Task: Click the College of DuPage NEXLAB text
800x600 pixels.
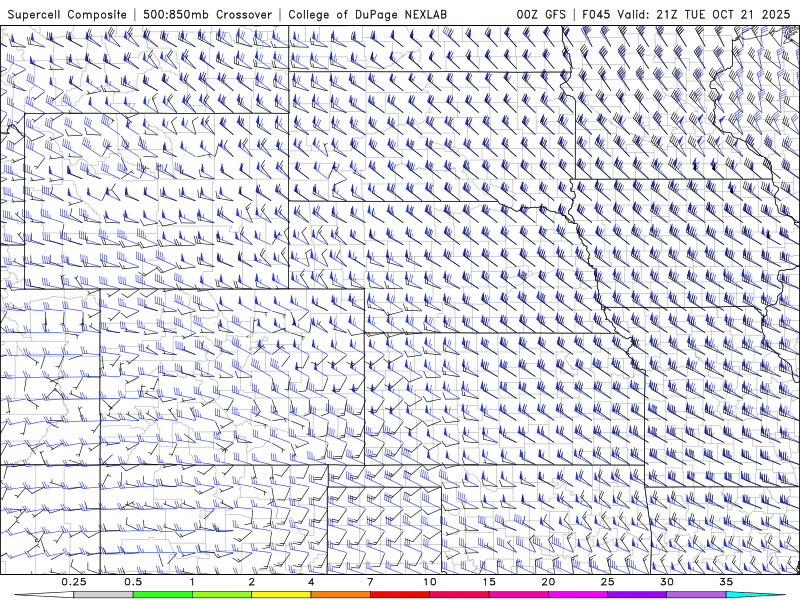Action: [367, 14]
